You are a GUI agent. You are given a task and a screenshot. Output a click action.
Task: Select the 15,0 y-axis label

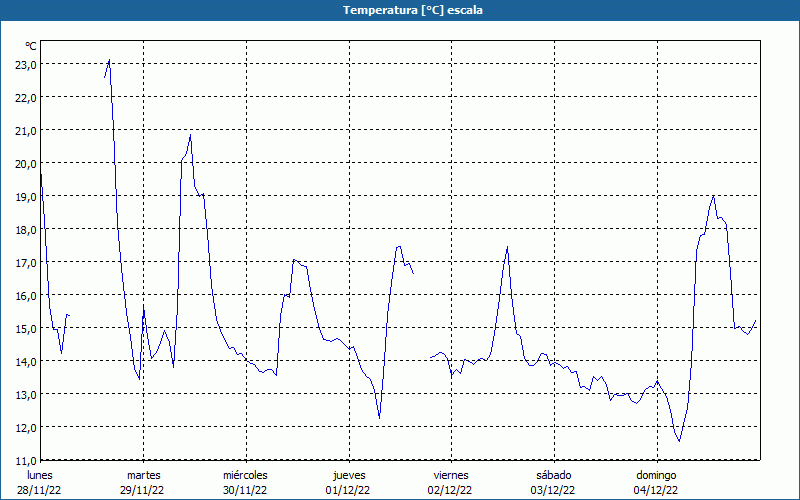[x=27, y=329]
